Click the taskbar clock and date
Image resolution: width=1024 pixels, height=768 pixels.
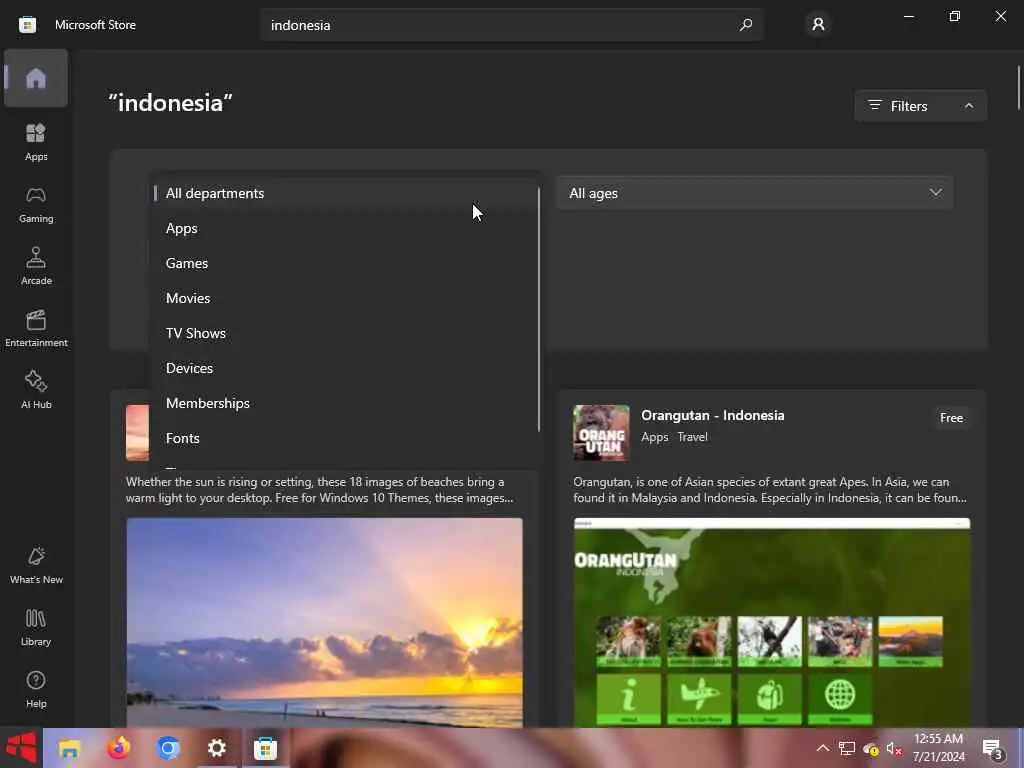tap(938, 748)
